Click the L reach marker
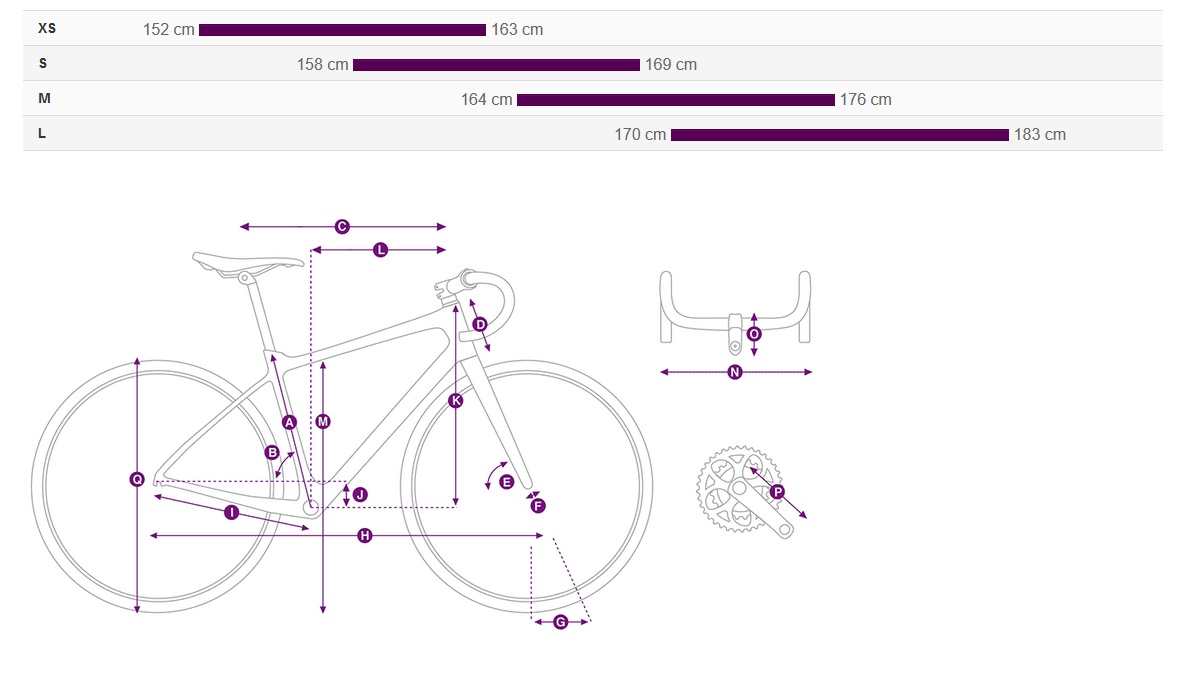 [x=381, y=250]
